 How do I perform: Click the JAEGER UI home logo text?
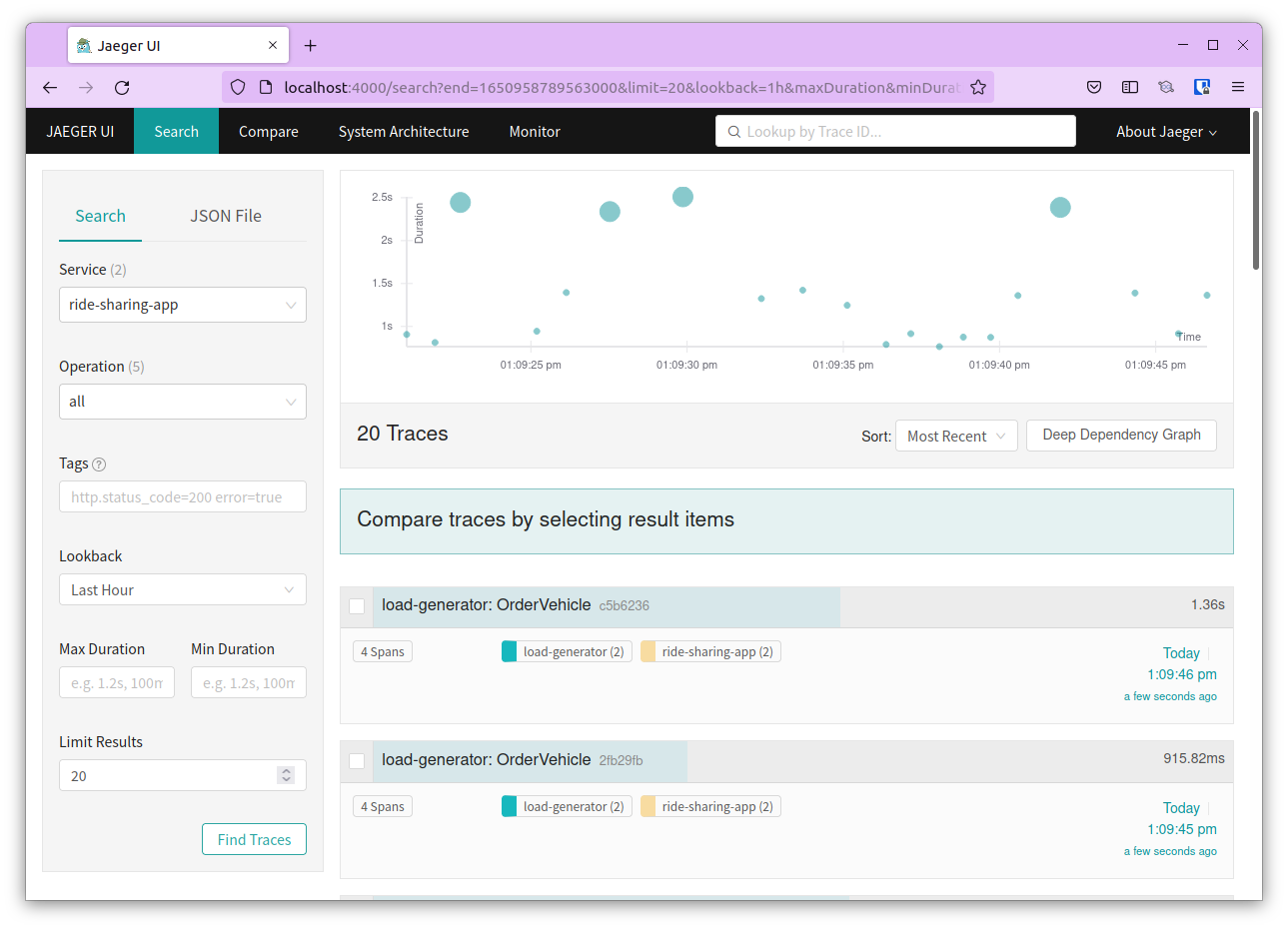point(80,132)
